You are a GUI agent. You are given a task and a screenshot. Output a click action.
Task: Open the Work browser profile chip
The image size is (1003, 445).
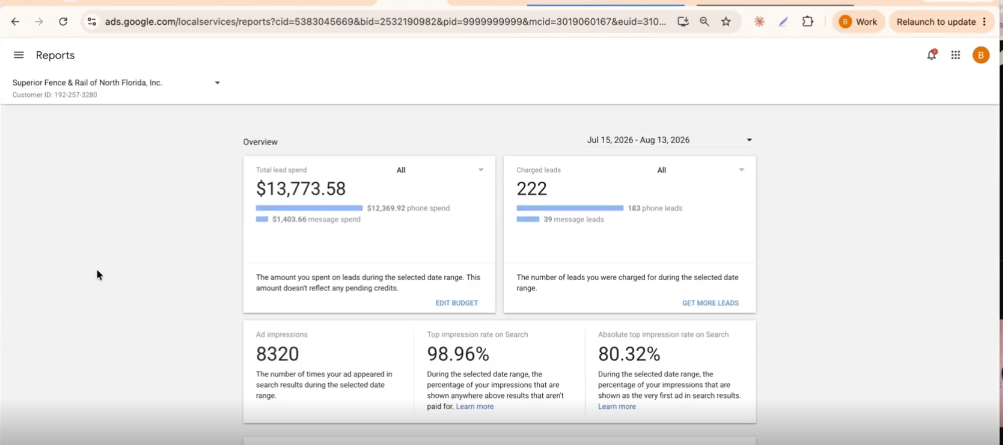coord(858,22)
